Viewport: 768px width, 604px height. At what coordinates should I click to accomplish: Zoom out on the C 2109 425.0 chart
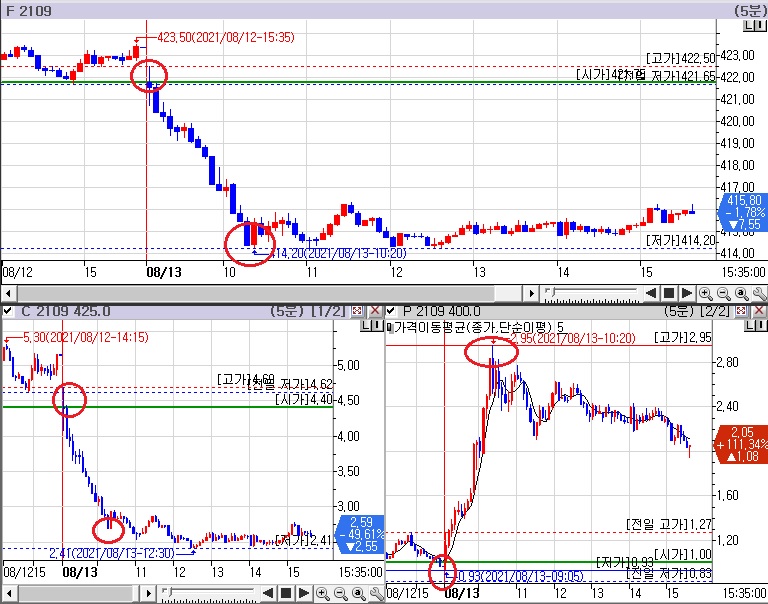[x=341, y=594]
